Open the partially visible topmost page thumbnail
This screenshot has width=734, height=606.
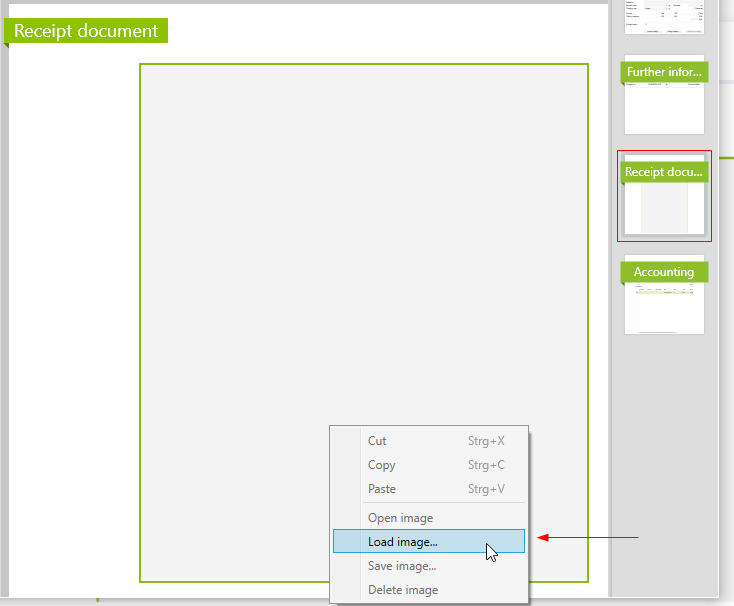point(664,18)
